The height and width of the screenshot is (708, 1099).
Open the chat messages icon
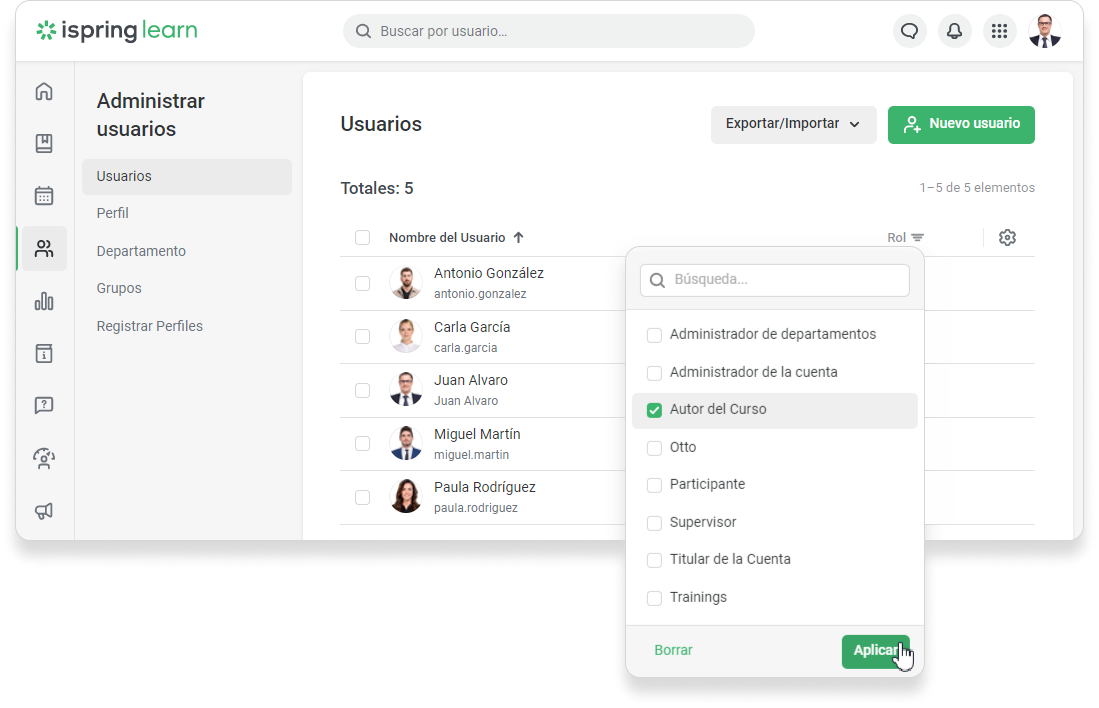(x=909, y=31)
